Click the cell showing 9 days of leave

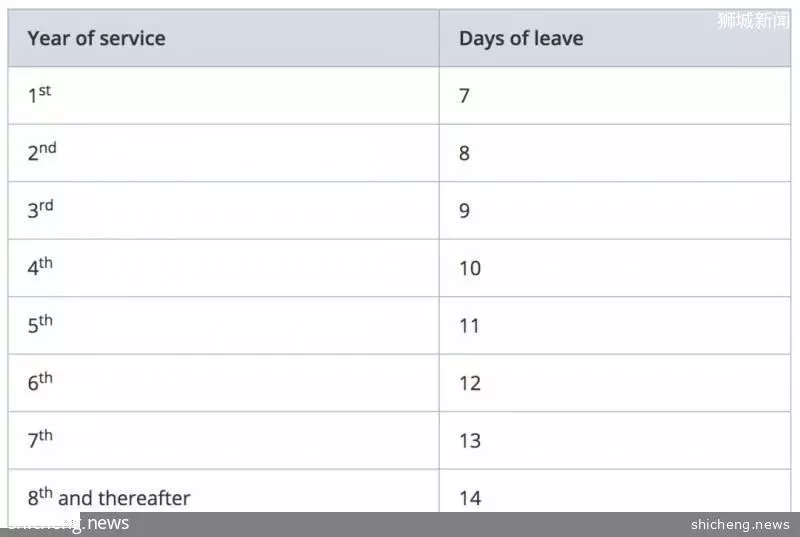pyautogui.click(x=615, y=211)
